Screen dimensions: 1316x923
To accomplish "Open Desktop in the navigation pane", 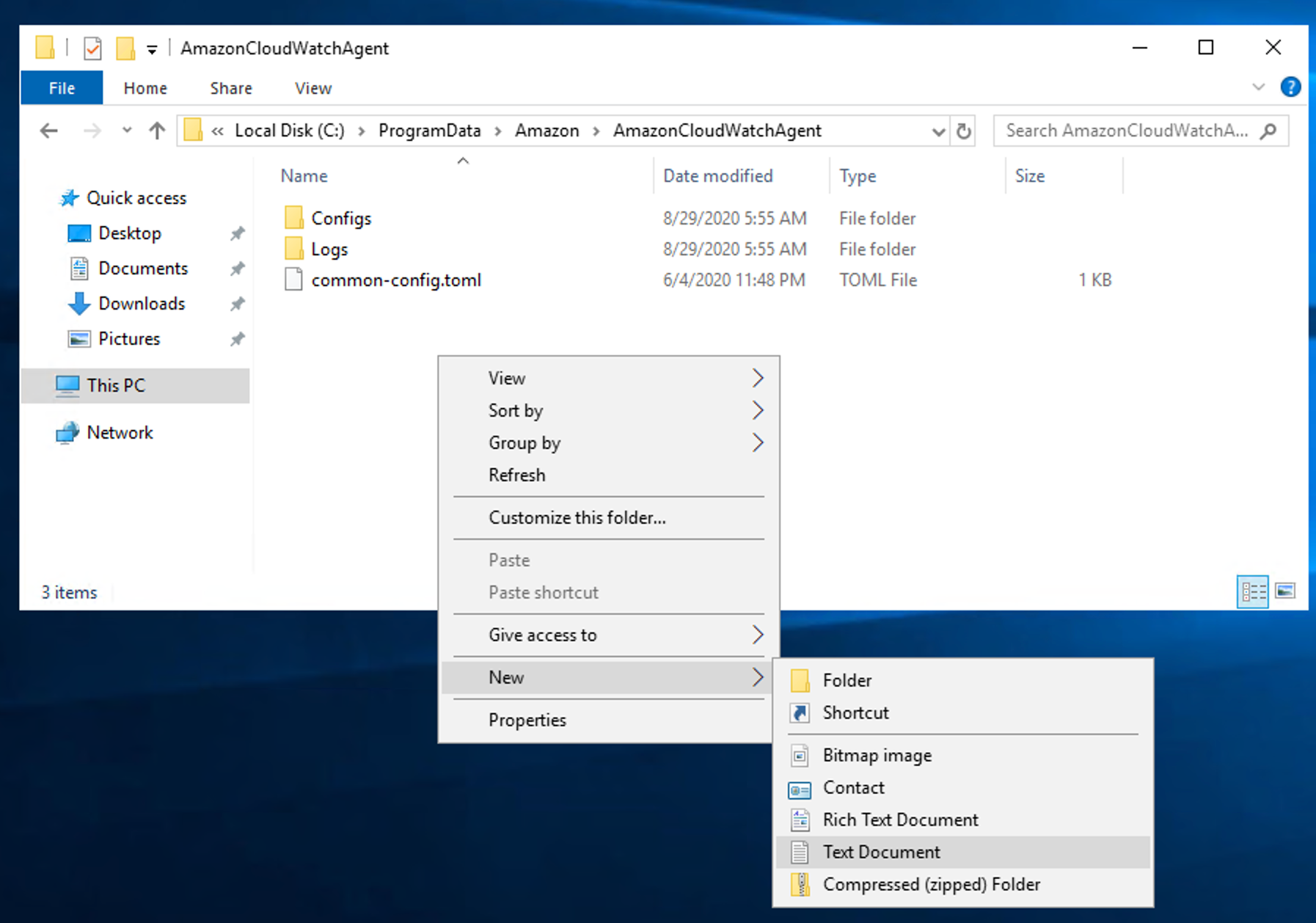I will (x=130, y=233).
